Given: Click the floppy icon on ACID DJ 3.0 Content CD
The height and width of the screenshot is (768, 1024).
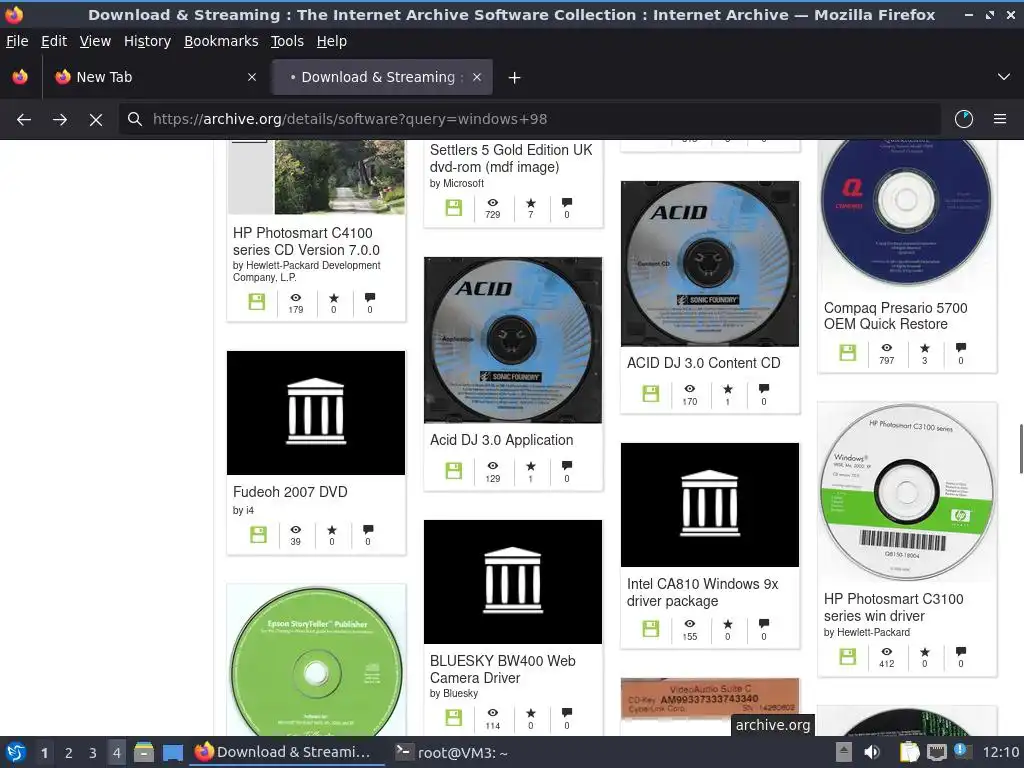Looking at the screenshot, I should click(651, 394).
